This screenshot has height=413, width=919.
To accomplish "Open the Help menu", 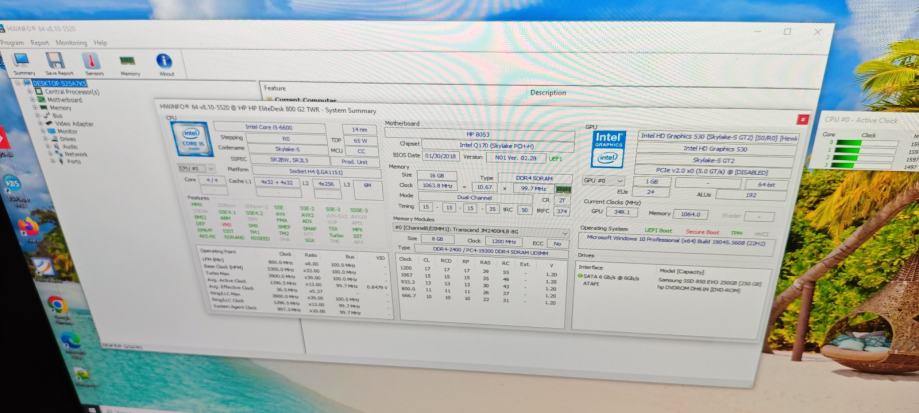I will point(100,43).
